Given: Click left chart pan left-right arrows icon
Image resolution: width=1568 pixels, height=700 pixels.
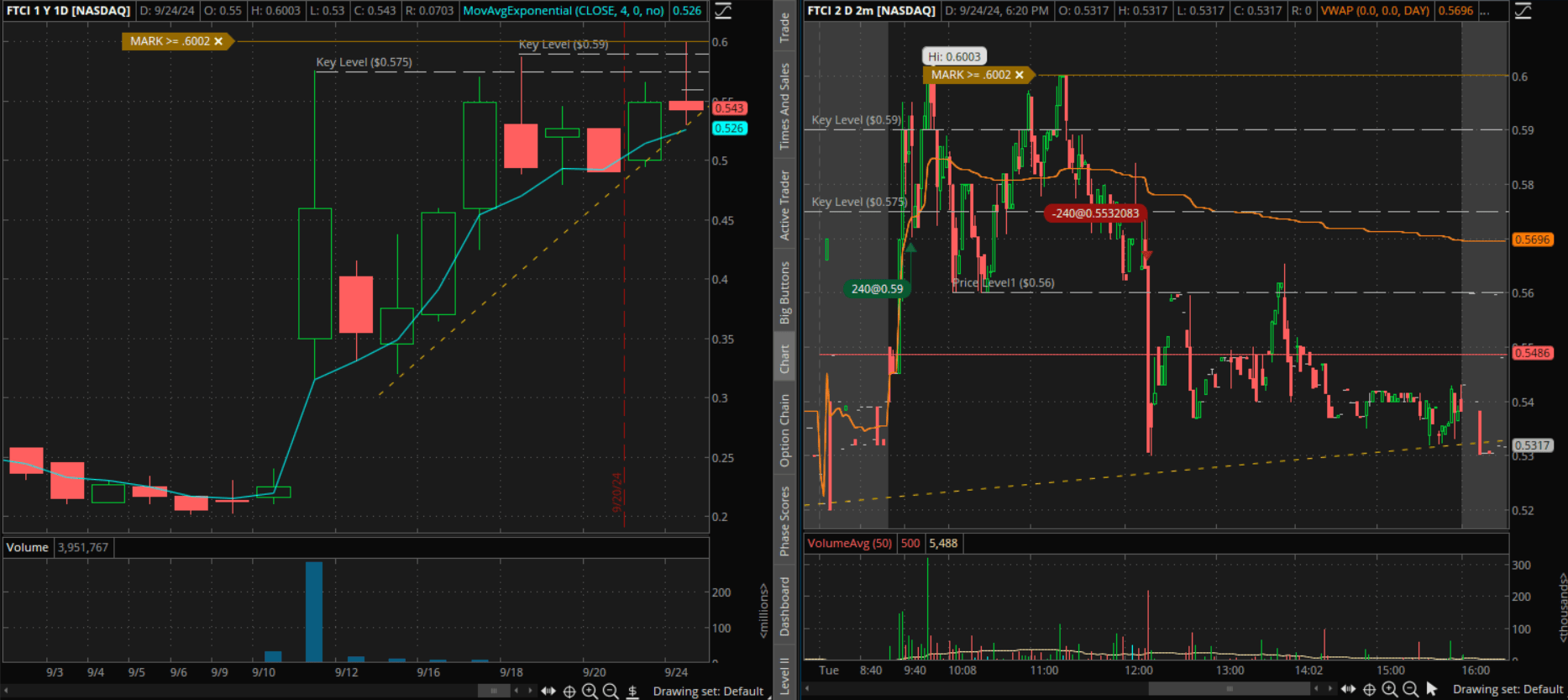Looking at the screenshot, I should point(548,691).
